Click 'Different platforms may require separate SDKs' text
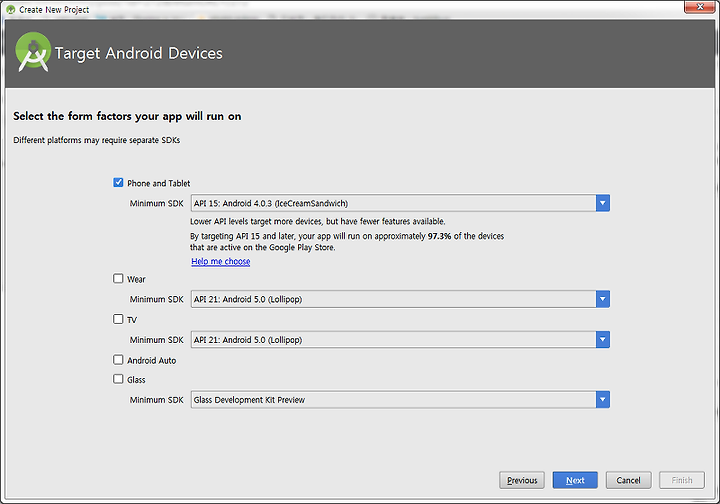Screen dimensions: 720x504 coord(96,140)
